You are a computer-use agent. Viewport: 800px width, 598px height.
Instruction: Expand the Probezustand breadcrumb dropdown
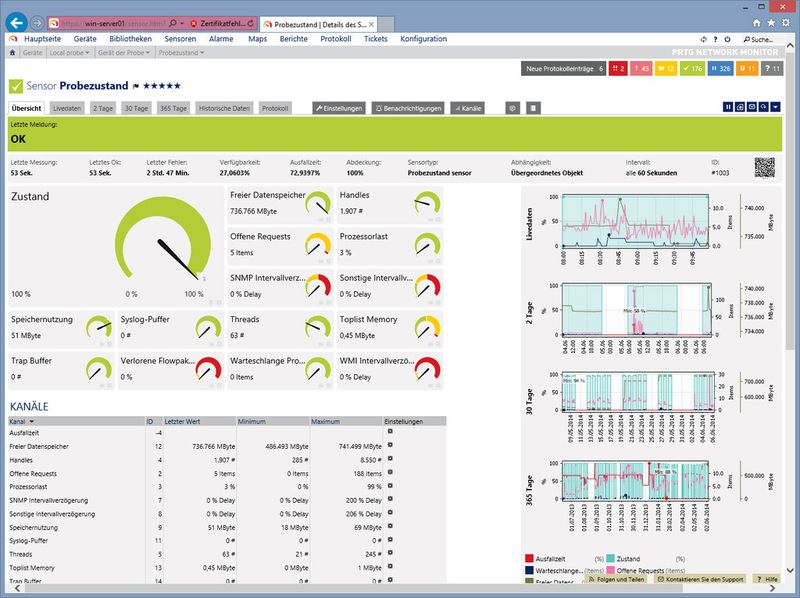coord(180,52)
